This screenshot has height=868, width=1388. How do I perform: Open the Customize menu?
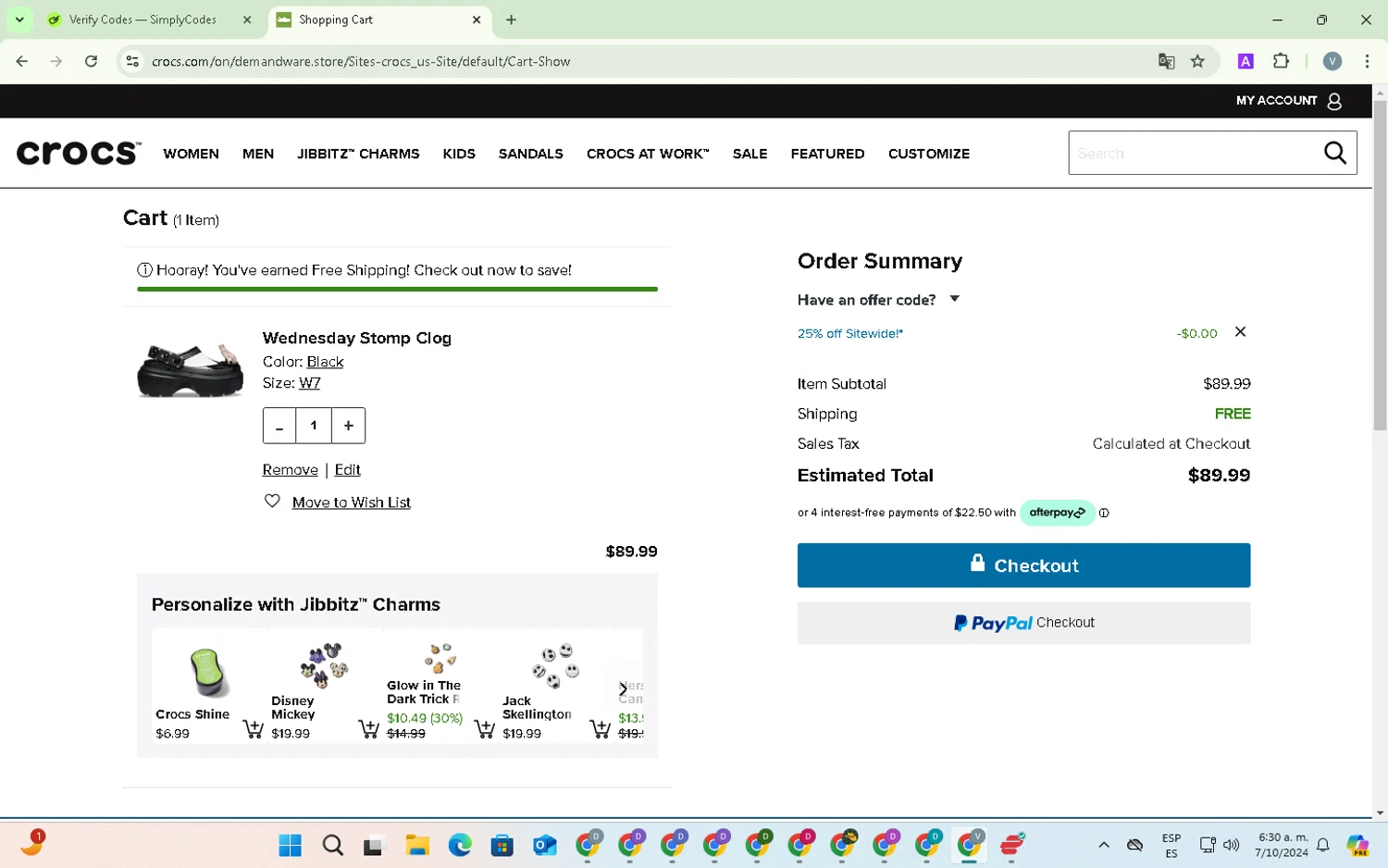point(929,154)
